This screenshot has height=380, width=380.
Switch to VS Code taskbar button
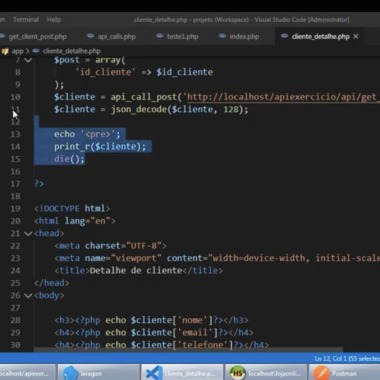coord(182,373)
